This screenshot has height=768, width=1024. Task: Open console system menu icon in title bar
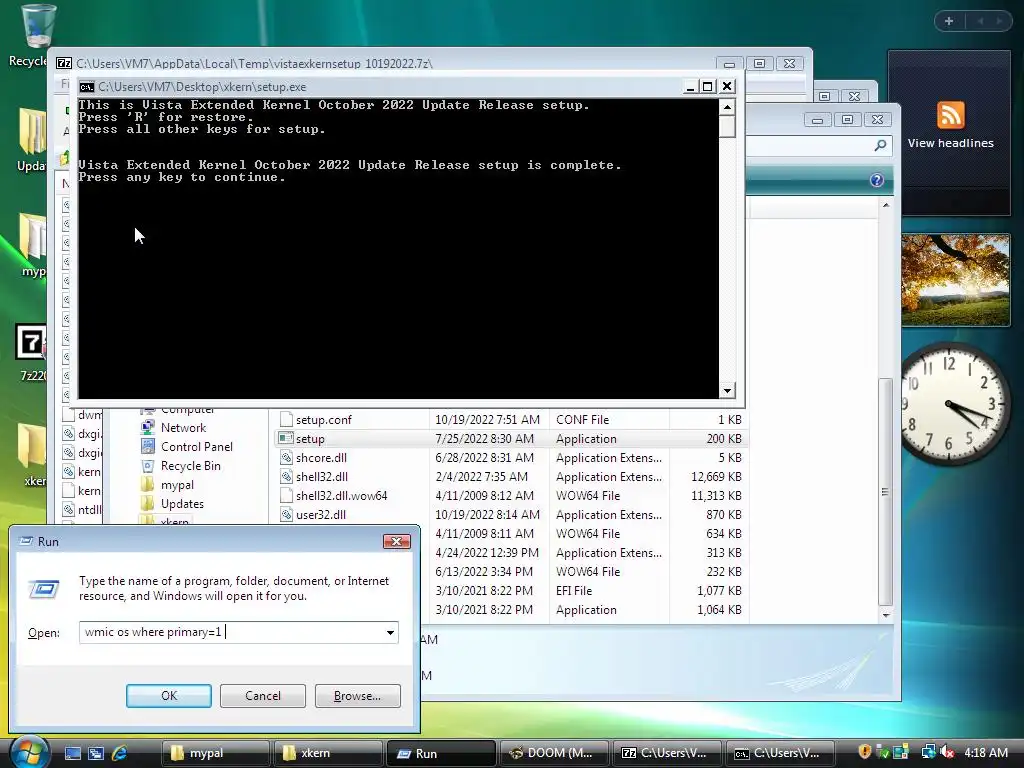point(87,87)
